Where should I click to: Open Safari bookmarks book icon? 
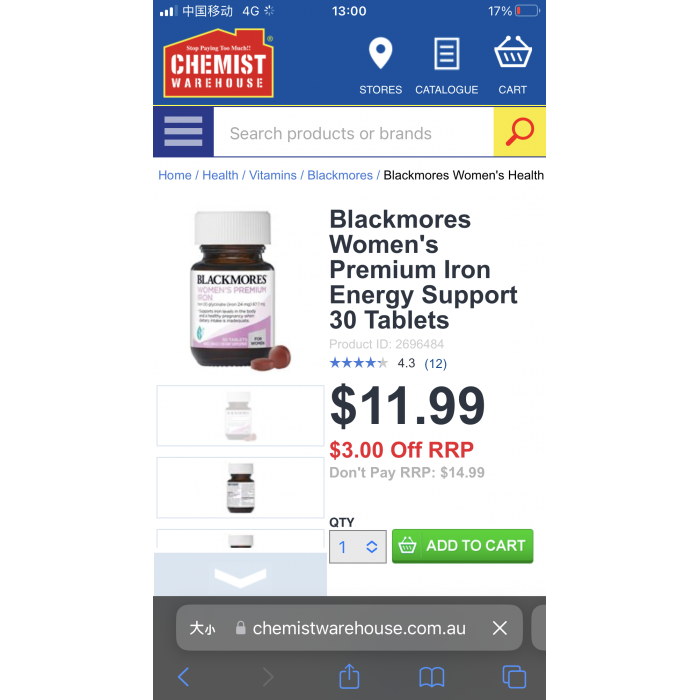(x=431, y=677)
